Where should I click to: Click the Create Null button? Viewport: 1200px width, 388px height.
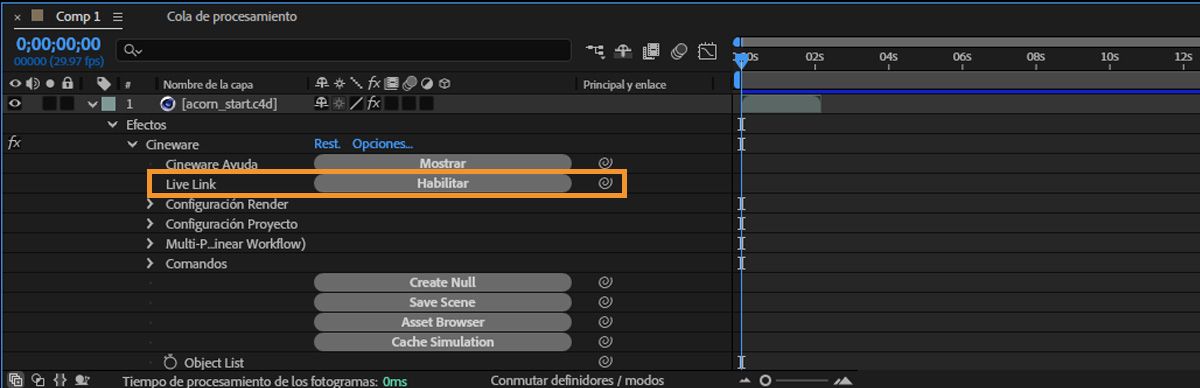(442, 283)
